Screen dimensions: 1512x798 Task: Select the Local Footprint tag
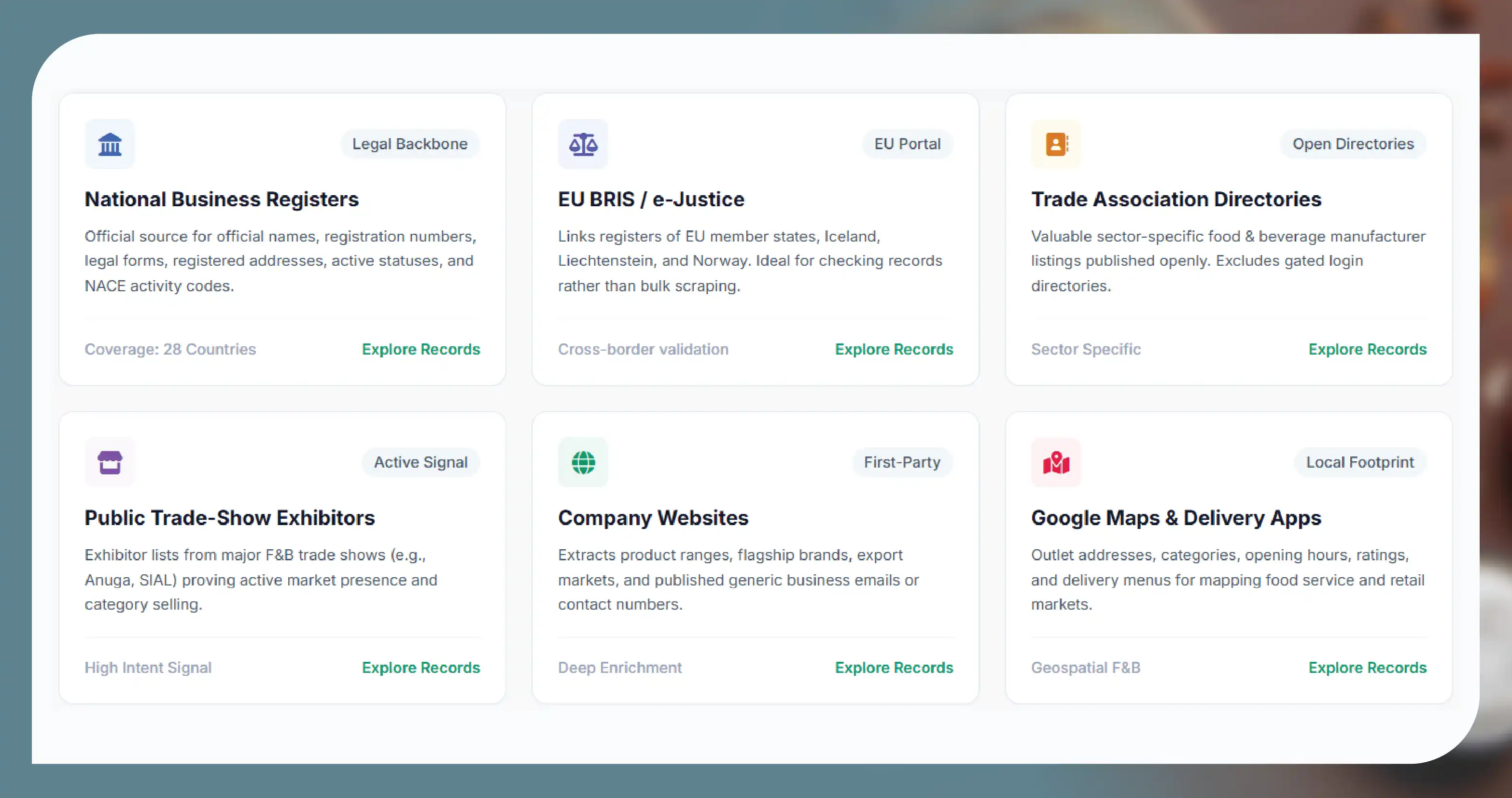point(1360,462)
